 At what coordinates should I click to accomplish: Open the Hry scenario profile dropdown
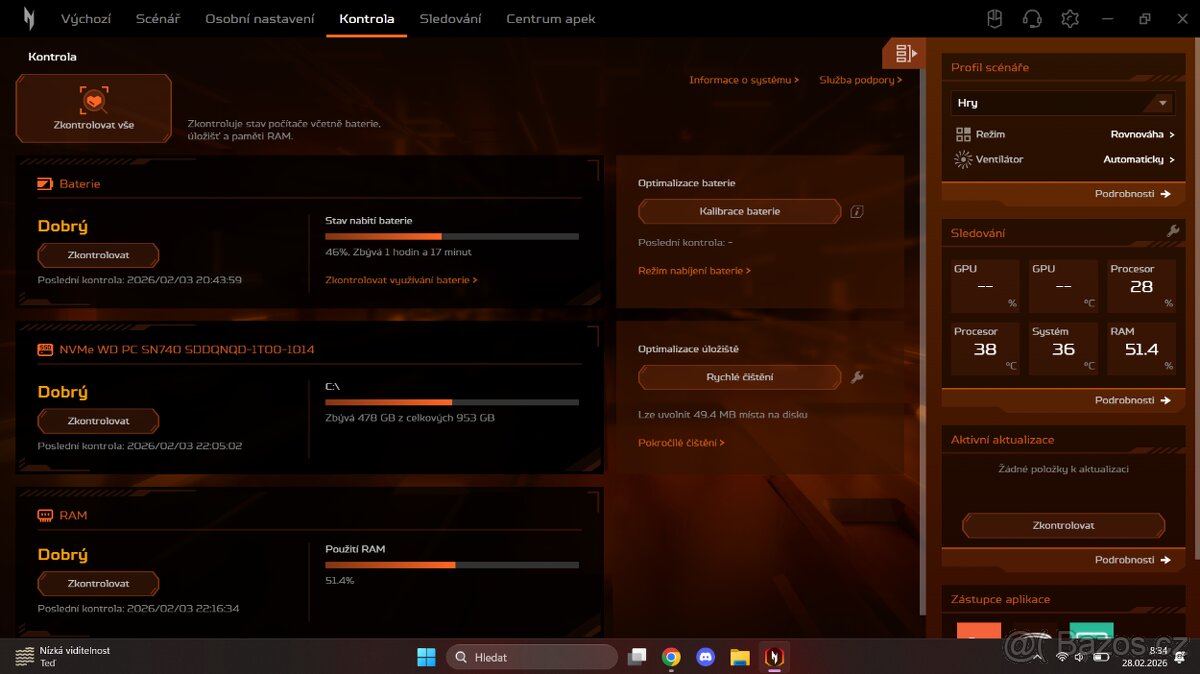(x=1062, y=102)
